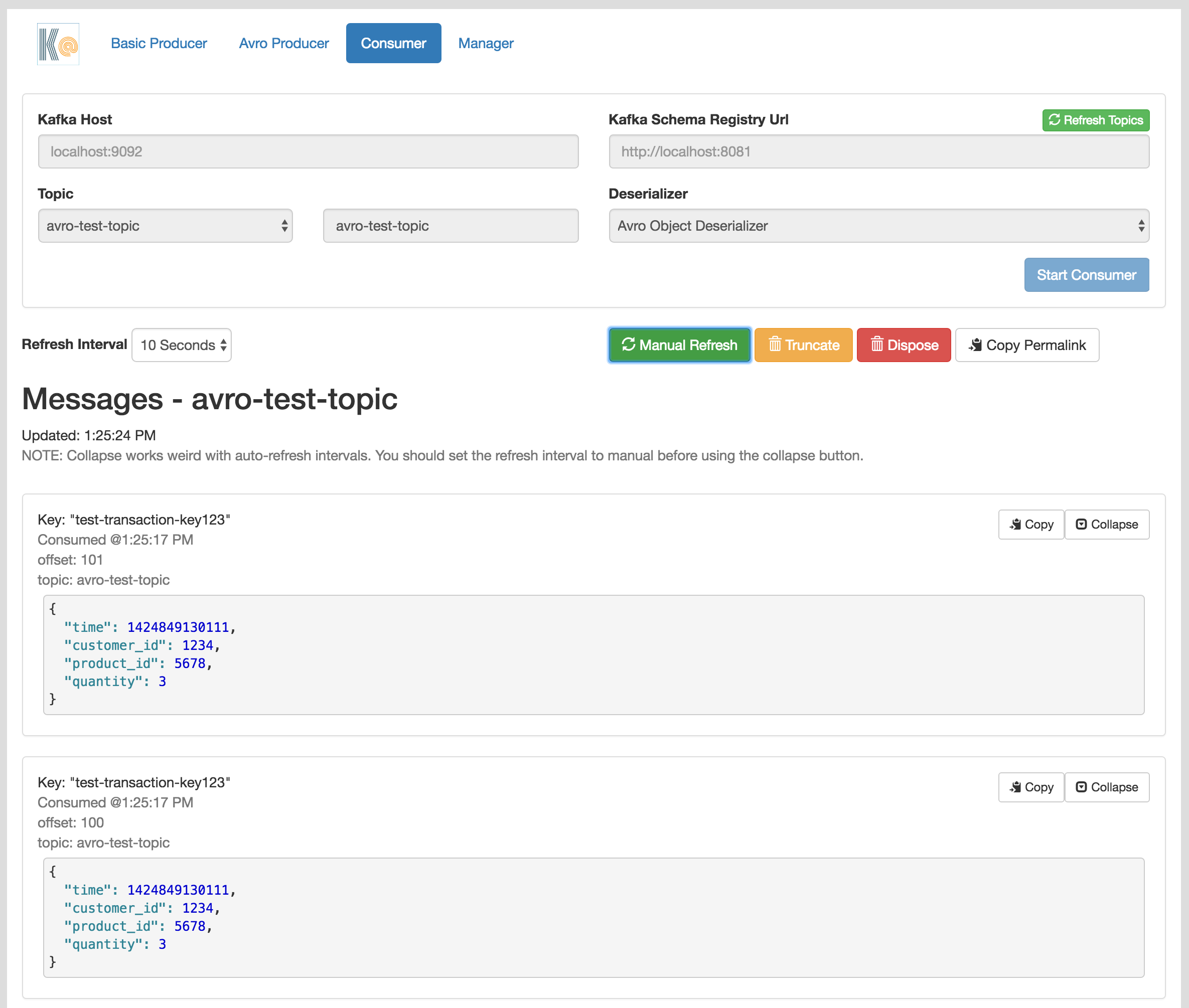Open the Topic dropdown avro-test-topic
The image size is (1189, 1008).
[x=165, y=226]
